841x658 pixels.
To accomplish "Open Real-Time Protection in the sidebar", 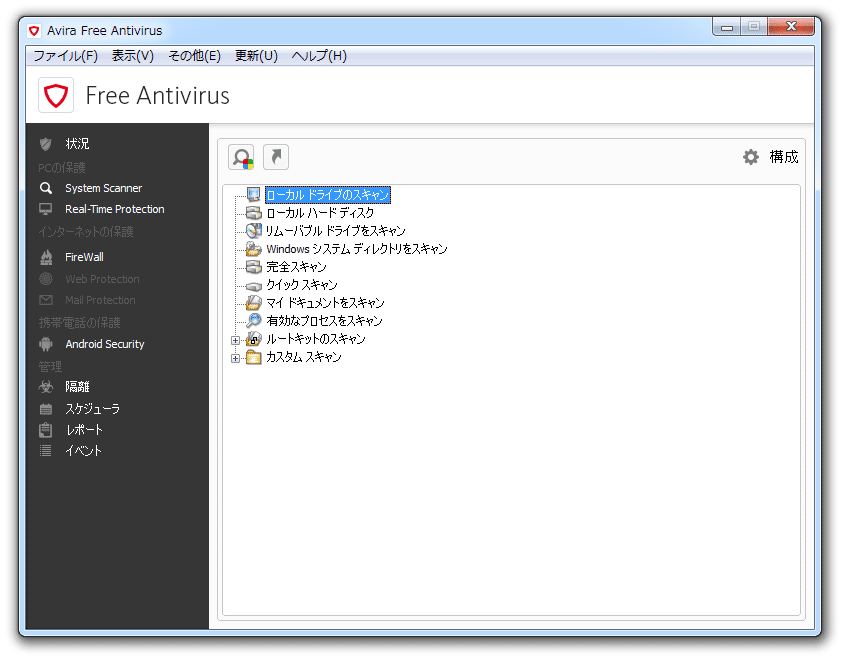I will pyautogui.click(x=115, y=209).
